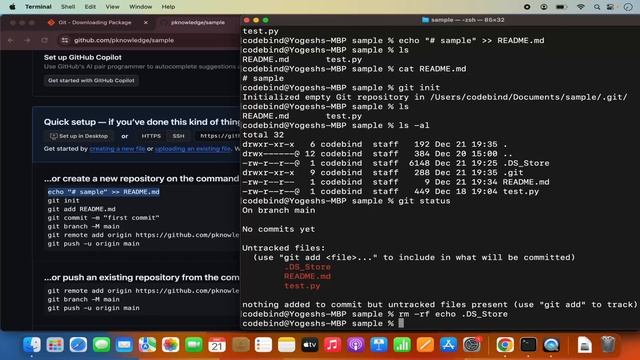Click the Wi-Fi status icon
This screenshot has width=640, height=360.
[580, 7]
